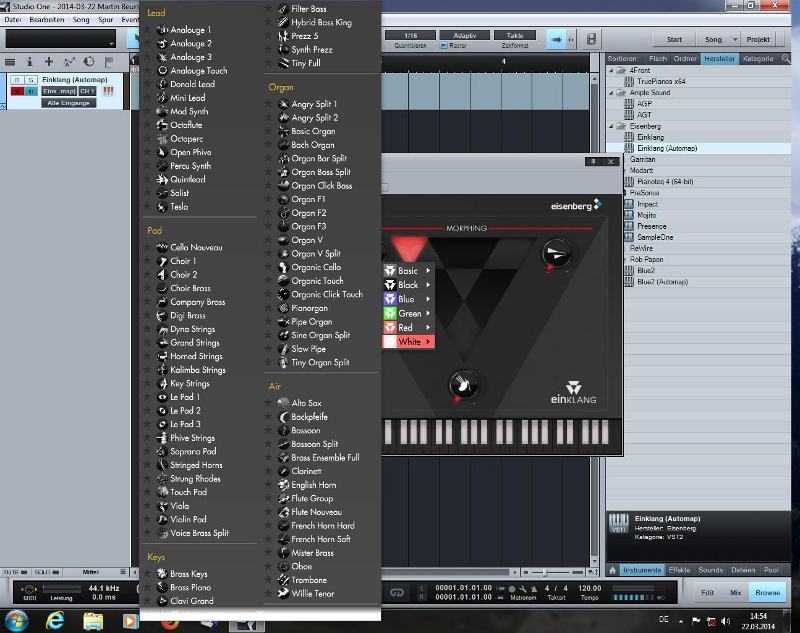Open the Windows Start menu
Image resolution: width=800 pixels, height=633 pixels.
(x=16, y=621)
